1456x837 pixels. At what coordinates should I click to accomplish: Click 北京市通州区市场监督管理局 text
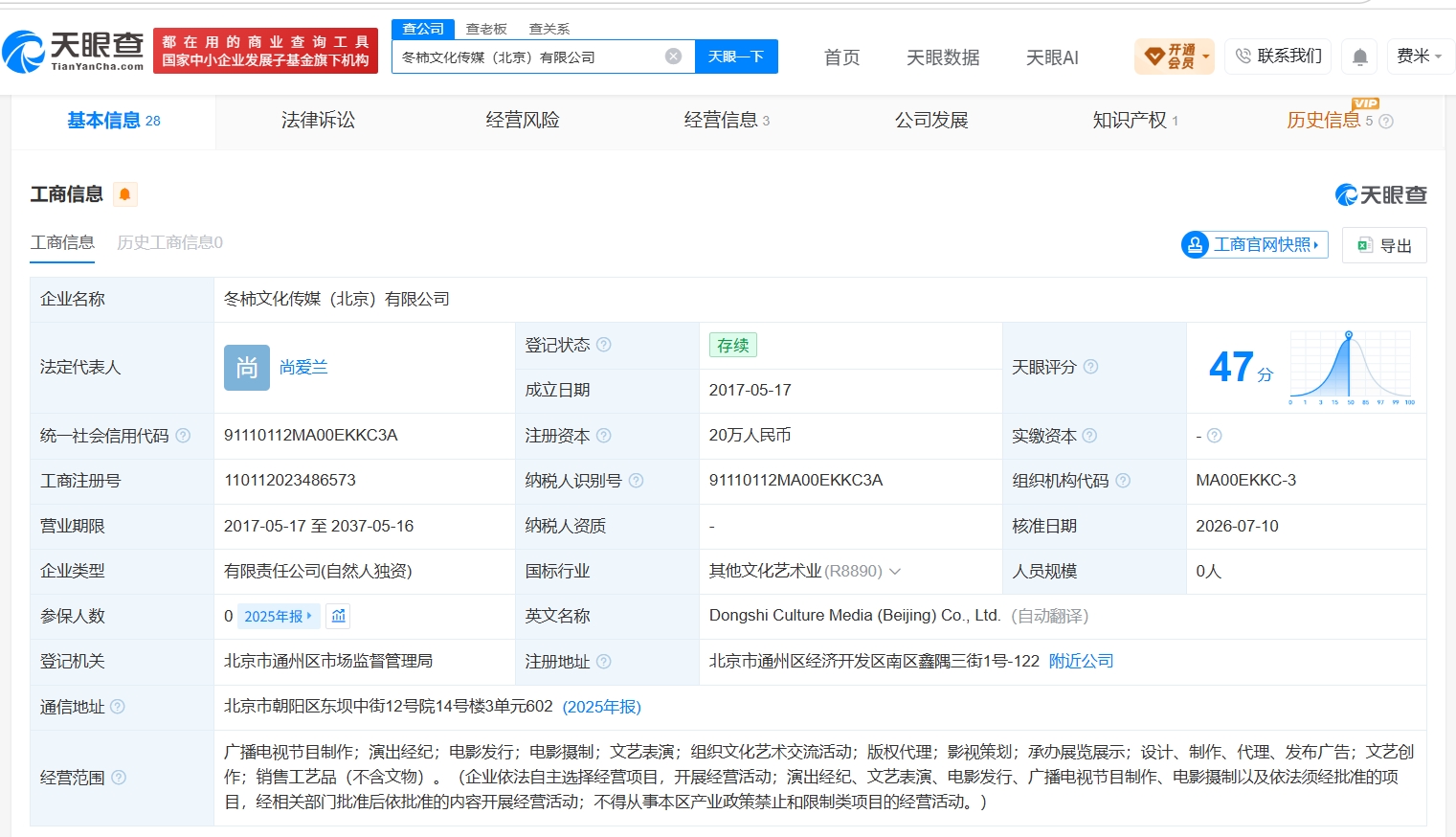328,662
